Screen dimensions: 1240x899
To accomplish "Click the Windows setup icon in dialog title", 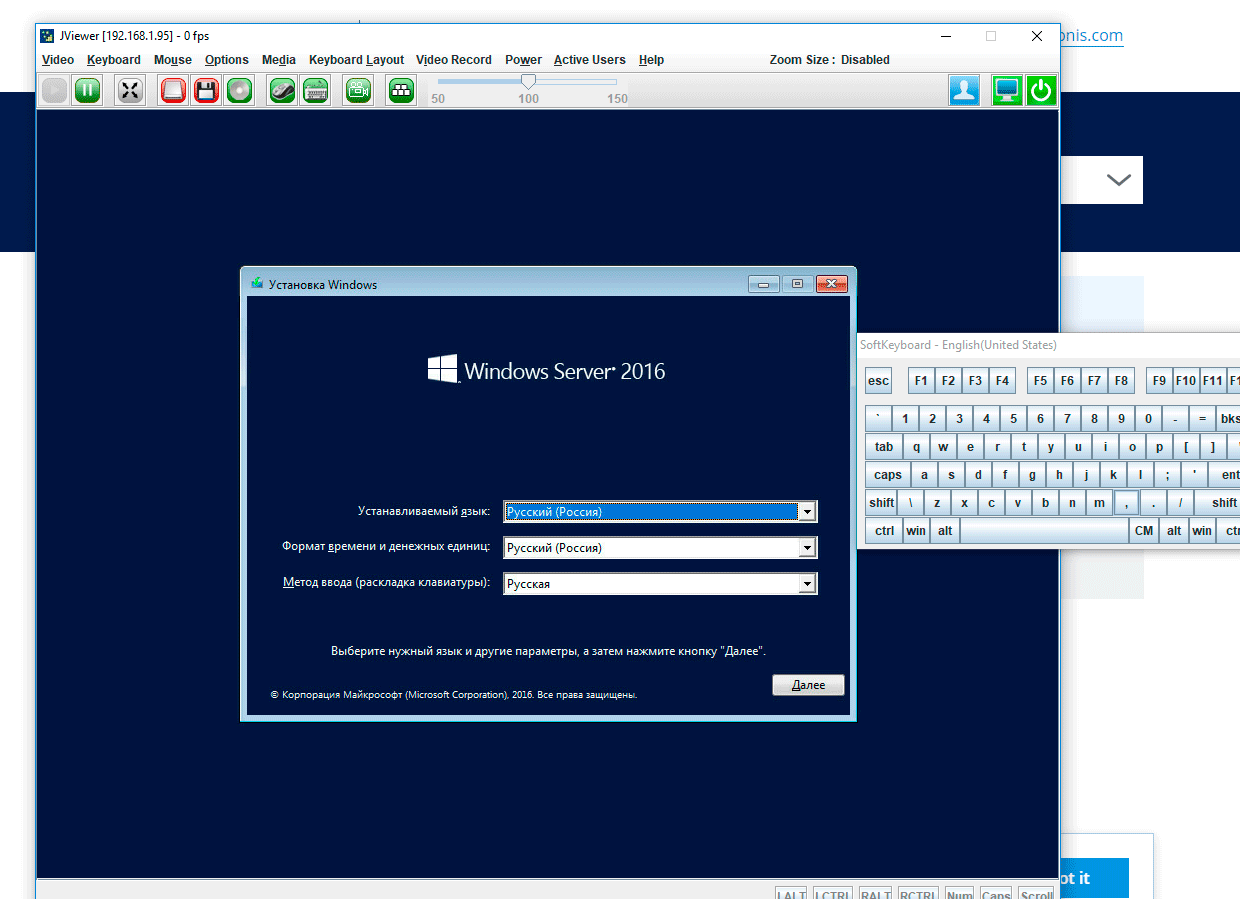I will [x=258, y=284].
